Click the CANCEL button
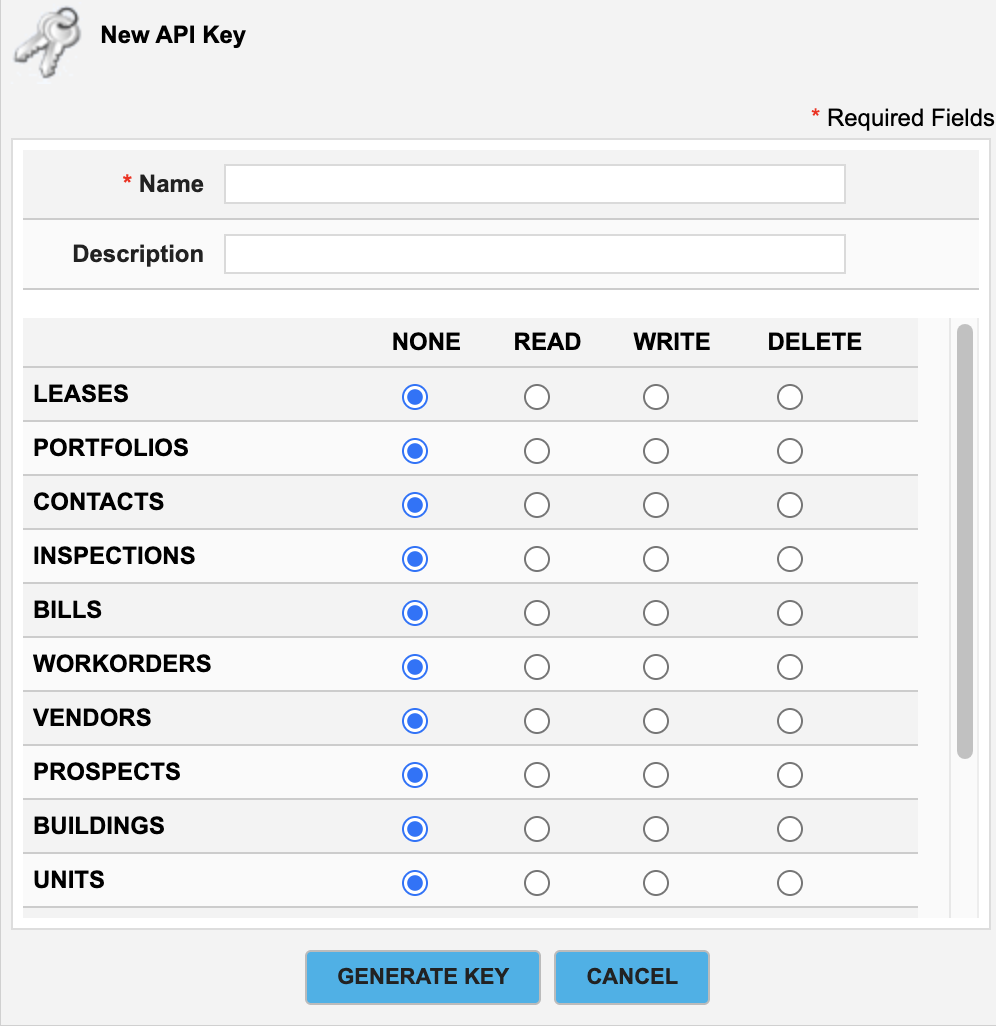 coord(632,977)
